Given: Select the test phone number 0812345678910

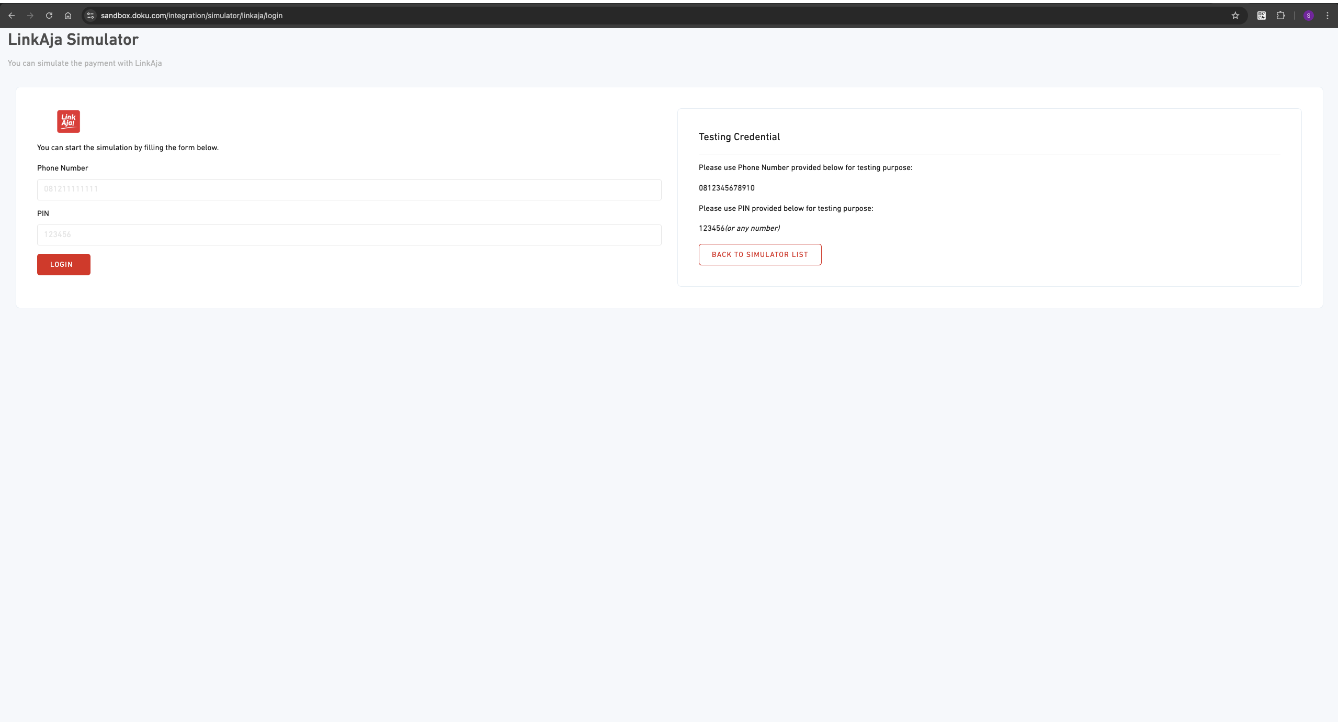Looking at the screenshot, I should coord(727,188).
